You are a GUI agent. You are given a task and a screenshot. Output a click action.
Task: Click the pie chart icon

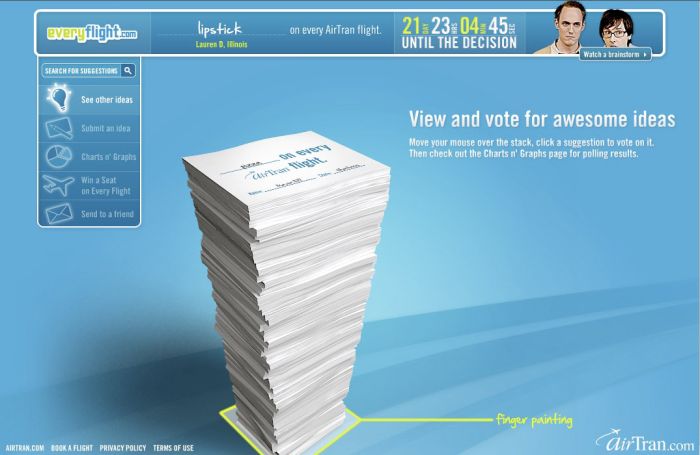[x=59, y=157]
